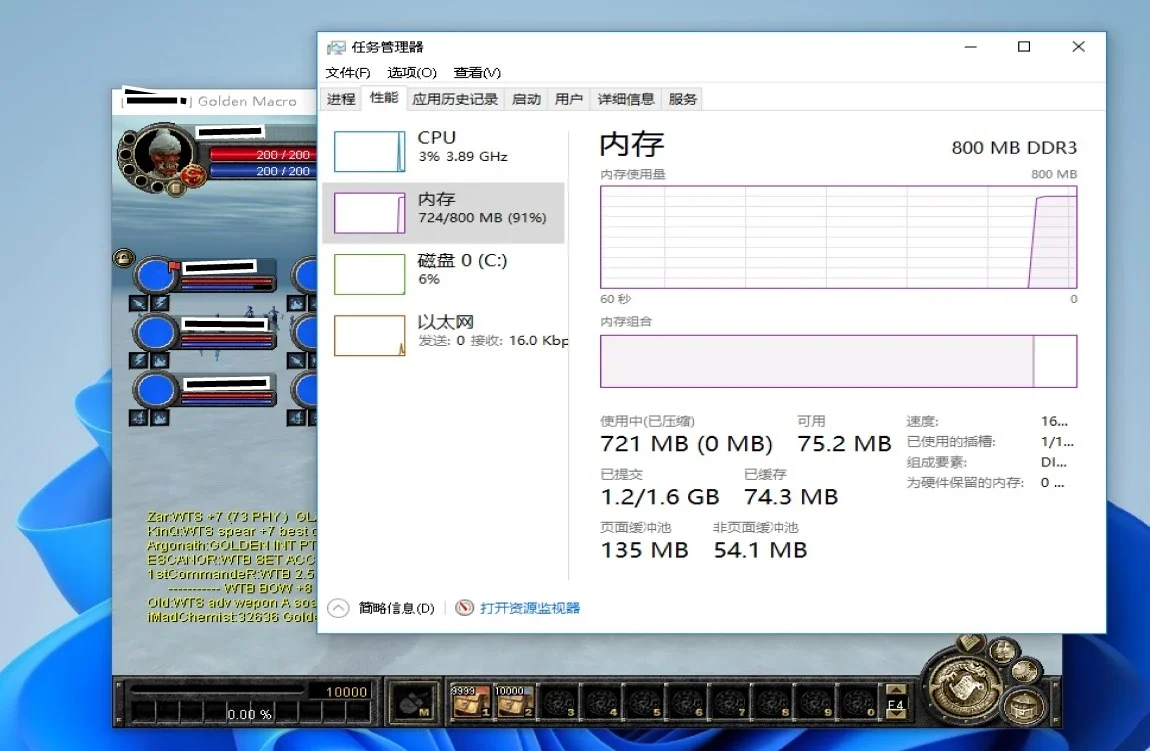Click the red HP bar showing 200 / 200

pyautogui.click(x=261, y=155)
